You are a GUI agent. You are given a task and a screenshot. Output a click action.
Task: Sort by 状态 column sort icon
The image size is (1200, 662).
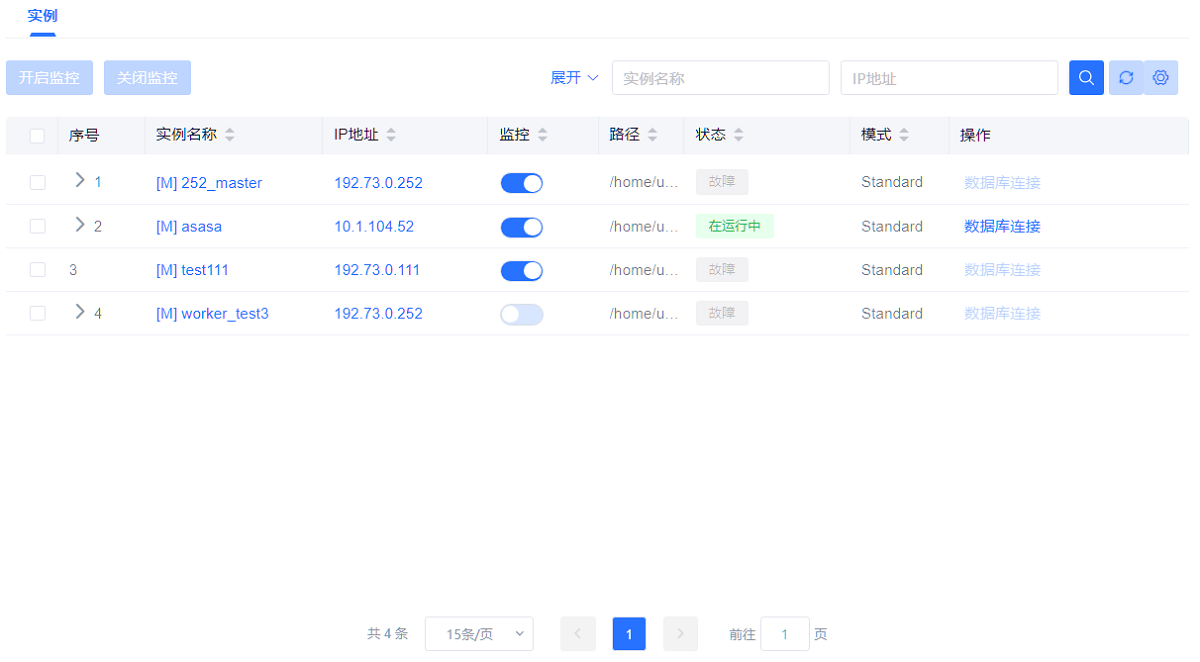pyautogui.click(x=738, y=135)
